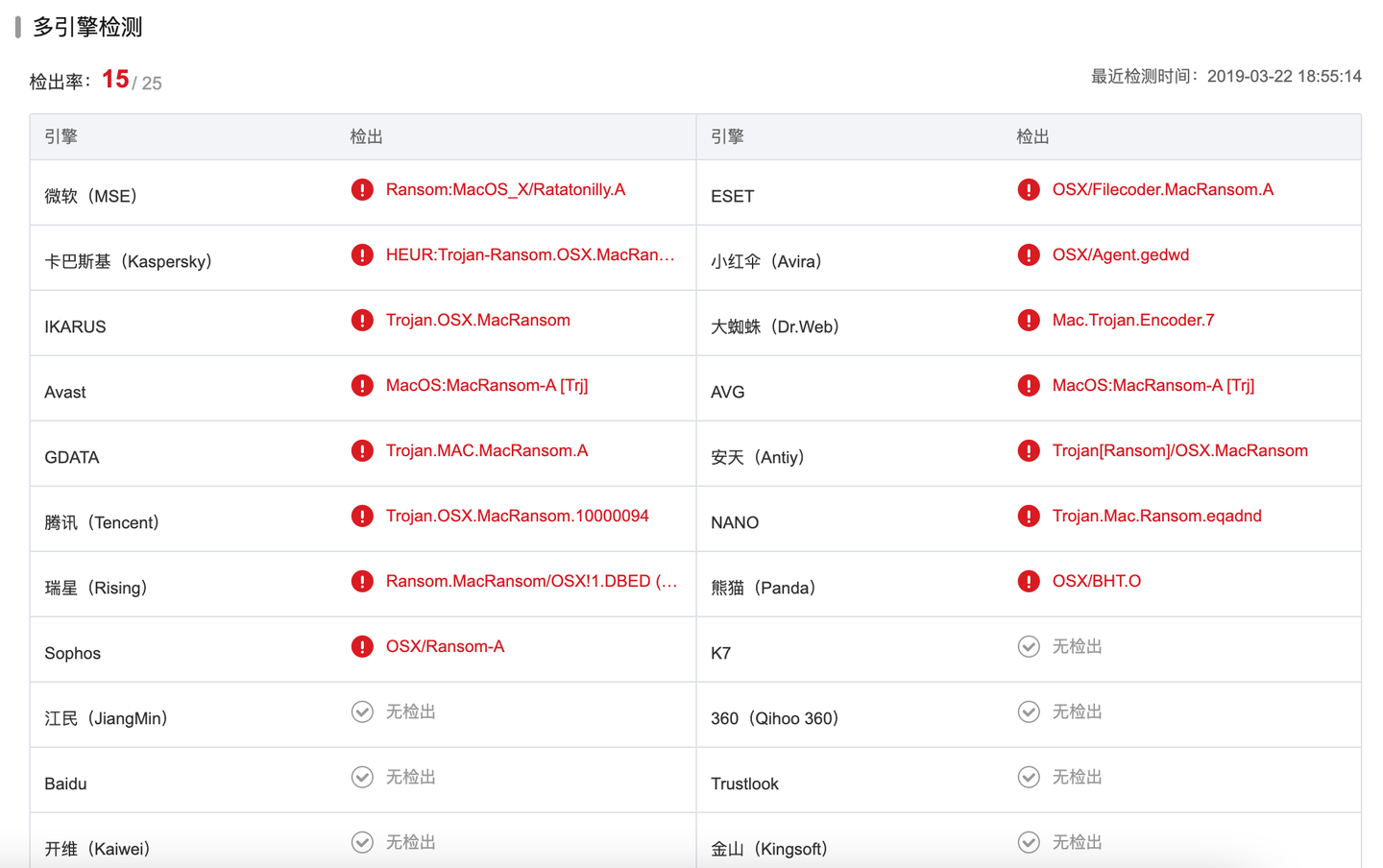The width and height of the screenshot is (1383, 868).
Task: Click engine name 卡巴斯基 (Kaspersky)
Action: coord(129,261)
